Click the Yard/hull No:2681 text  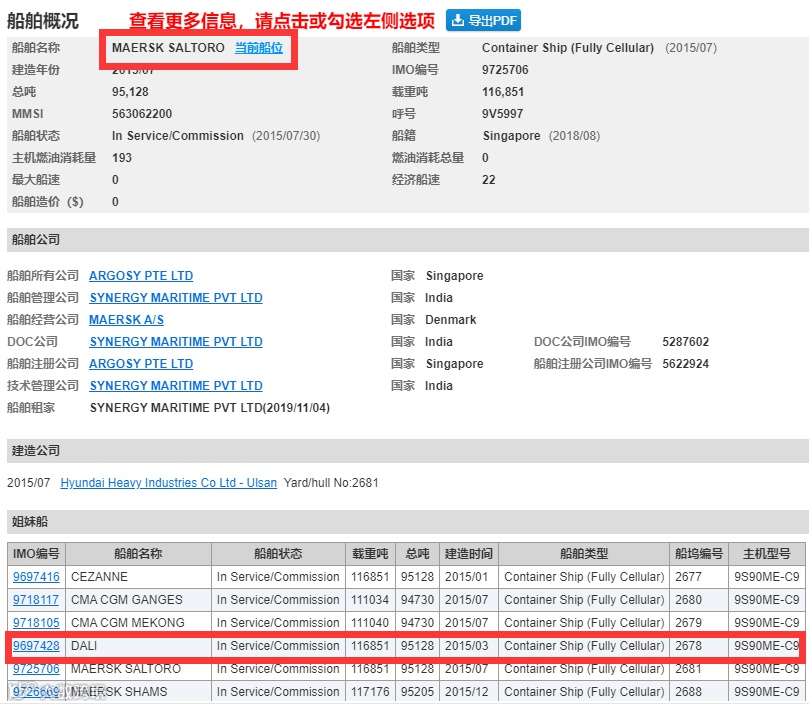pyautogui.click(x=331, y=483)
